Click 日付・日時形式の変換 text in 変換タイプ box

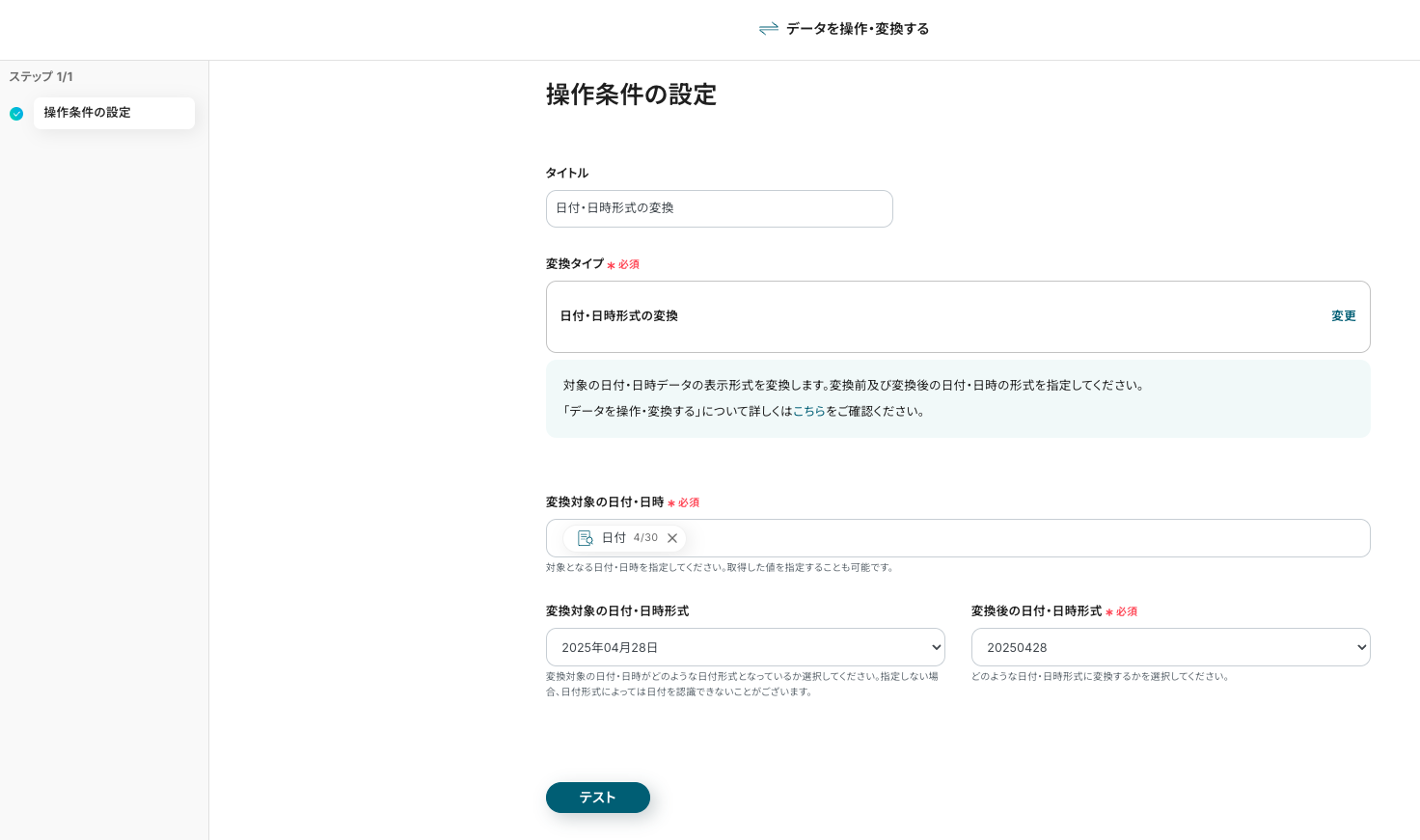point(619,316)
